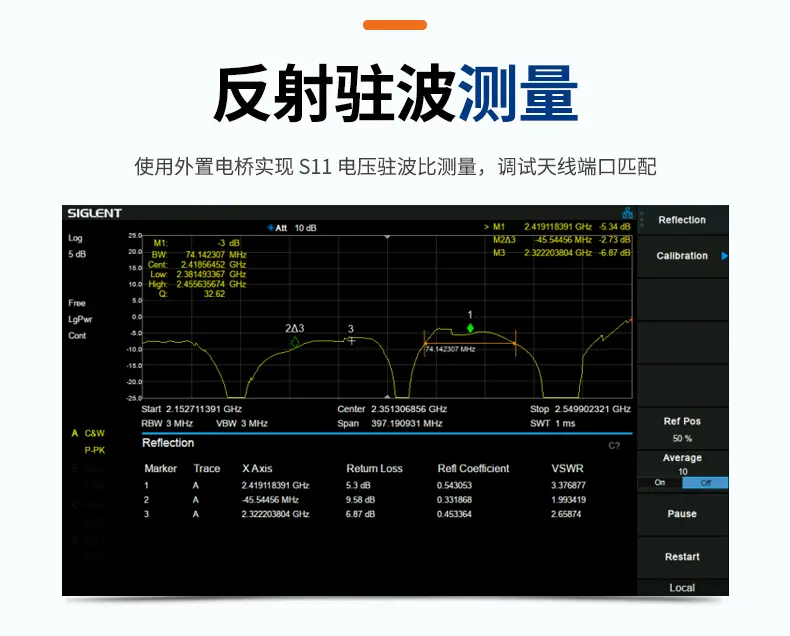Turn Average On

coord(660,482)
